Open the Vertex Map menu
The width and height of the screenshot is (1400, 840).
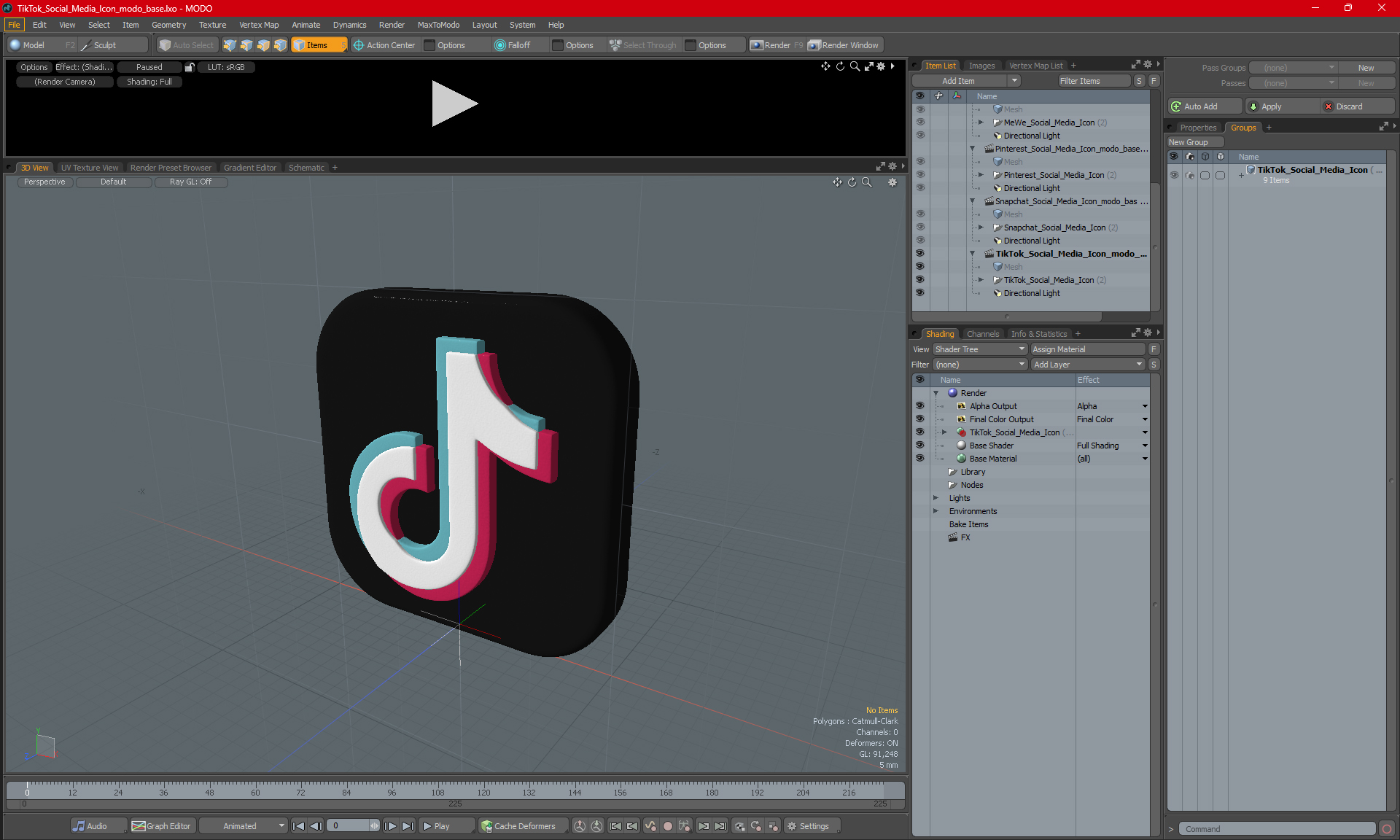tap(259, 25)
